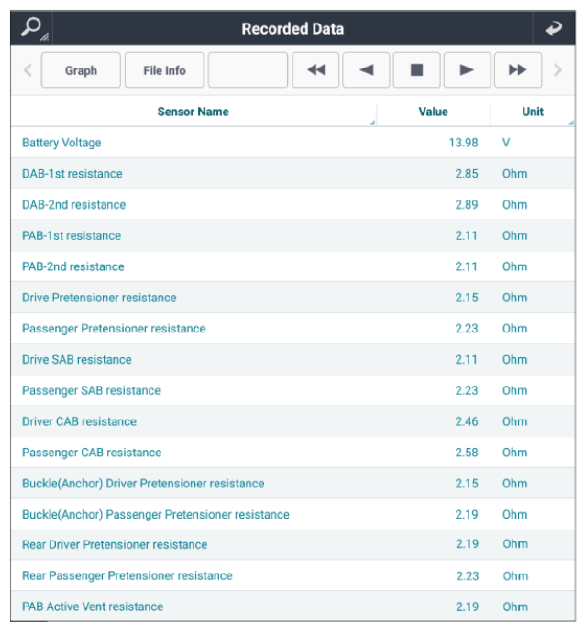Select the Rear Passenger Pretensioner resistance row

(293, 575)
